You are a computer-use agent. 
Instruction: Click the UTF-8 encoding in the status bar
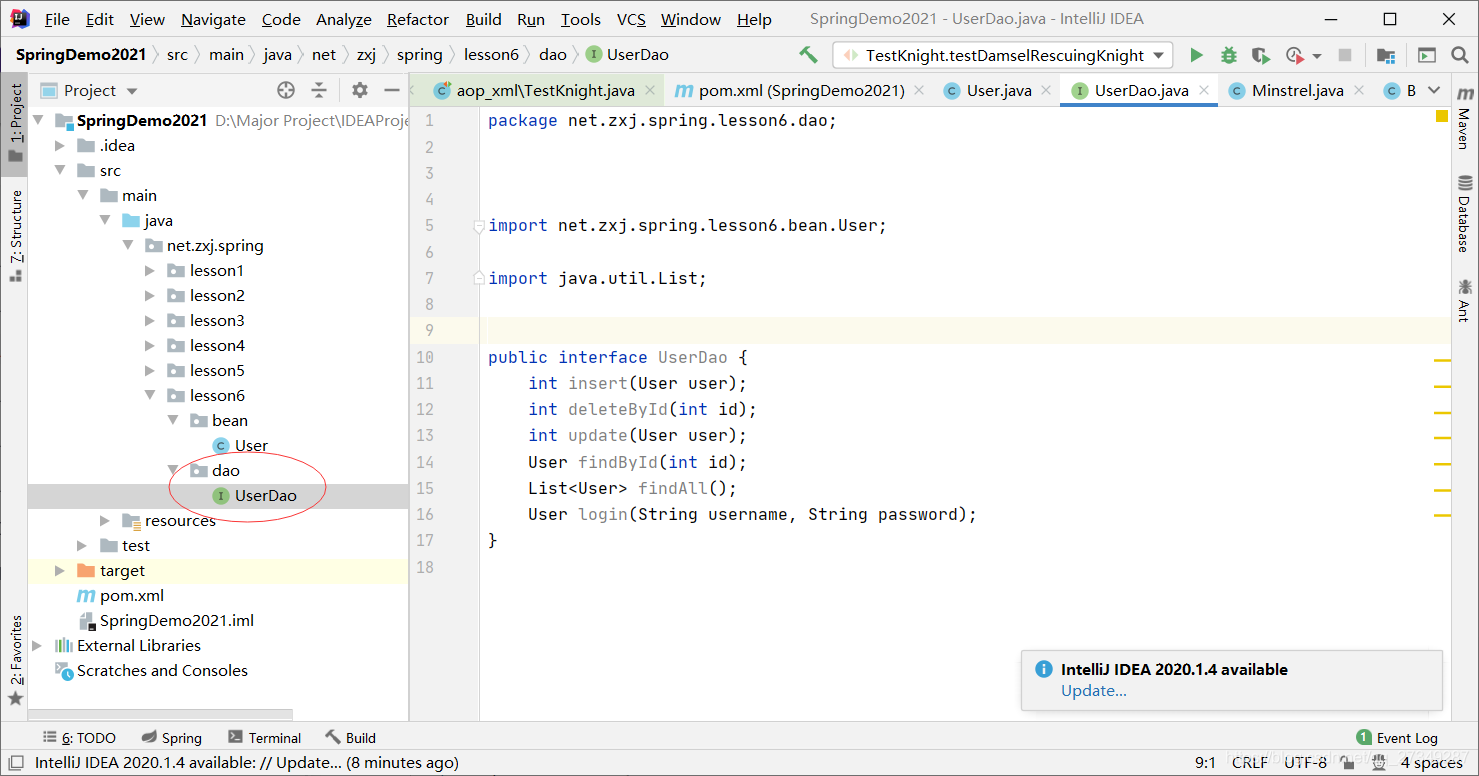(1305, 763)
